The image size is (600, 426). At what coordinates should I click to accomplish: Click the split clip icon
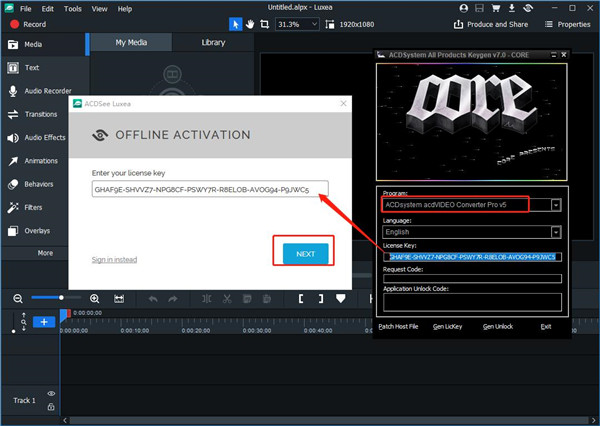coord(207,299)
